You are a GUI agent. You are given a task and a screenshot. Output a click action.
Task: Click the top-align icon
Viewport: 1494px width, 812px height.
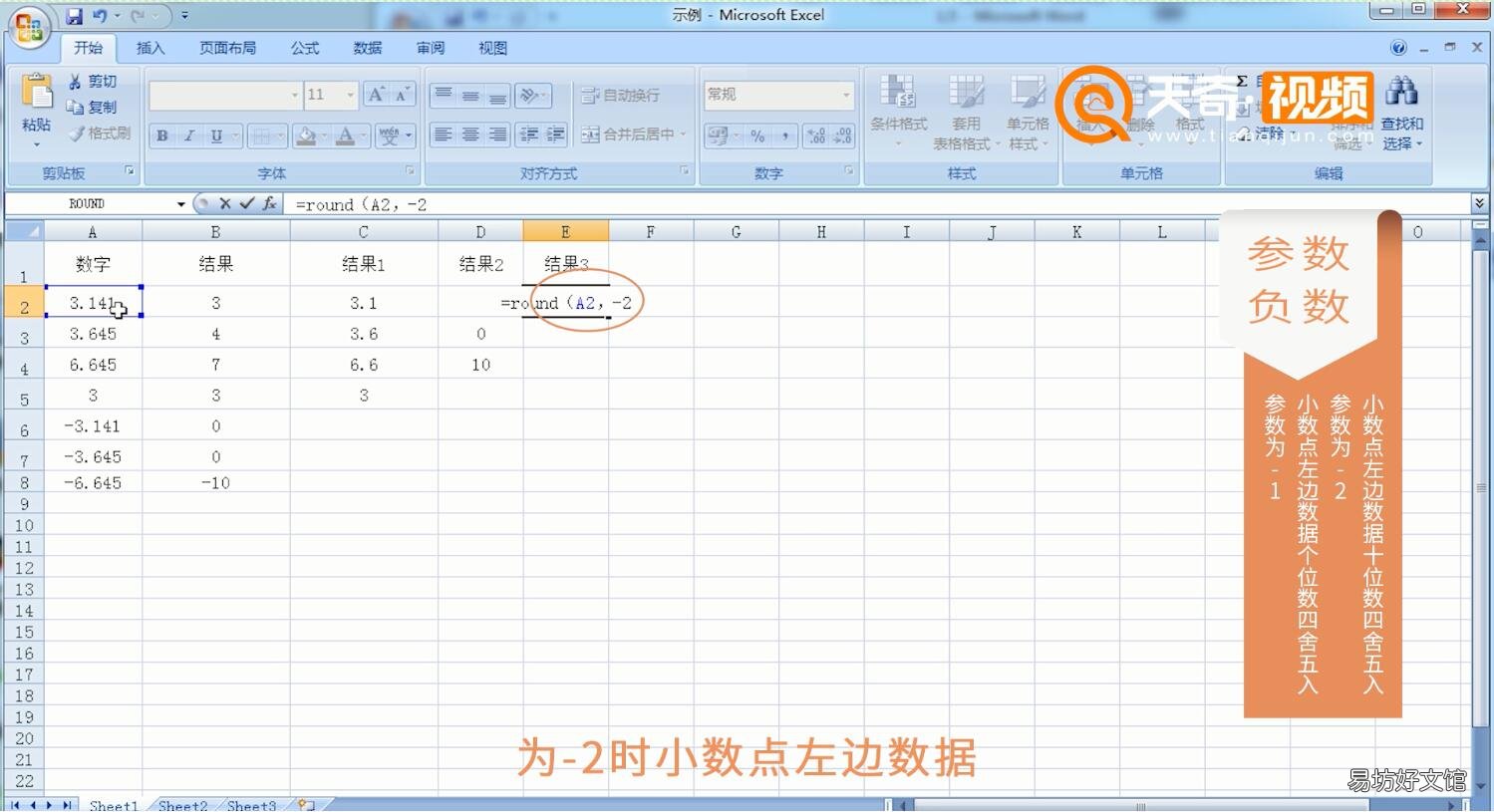coord(444,96)
